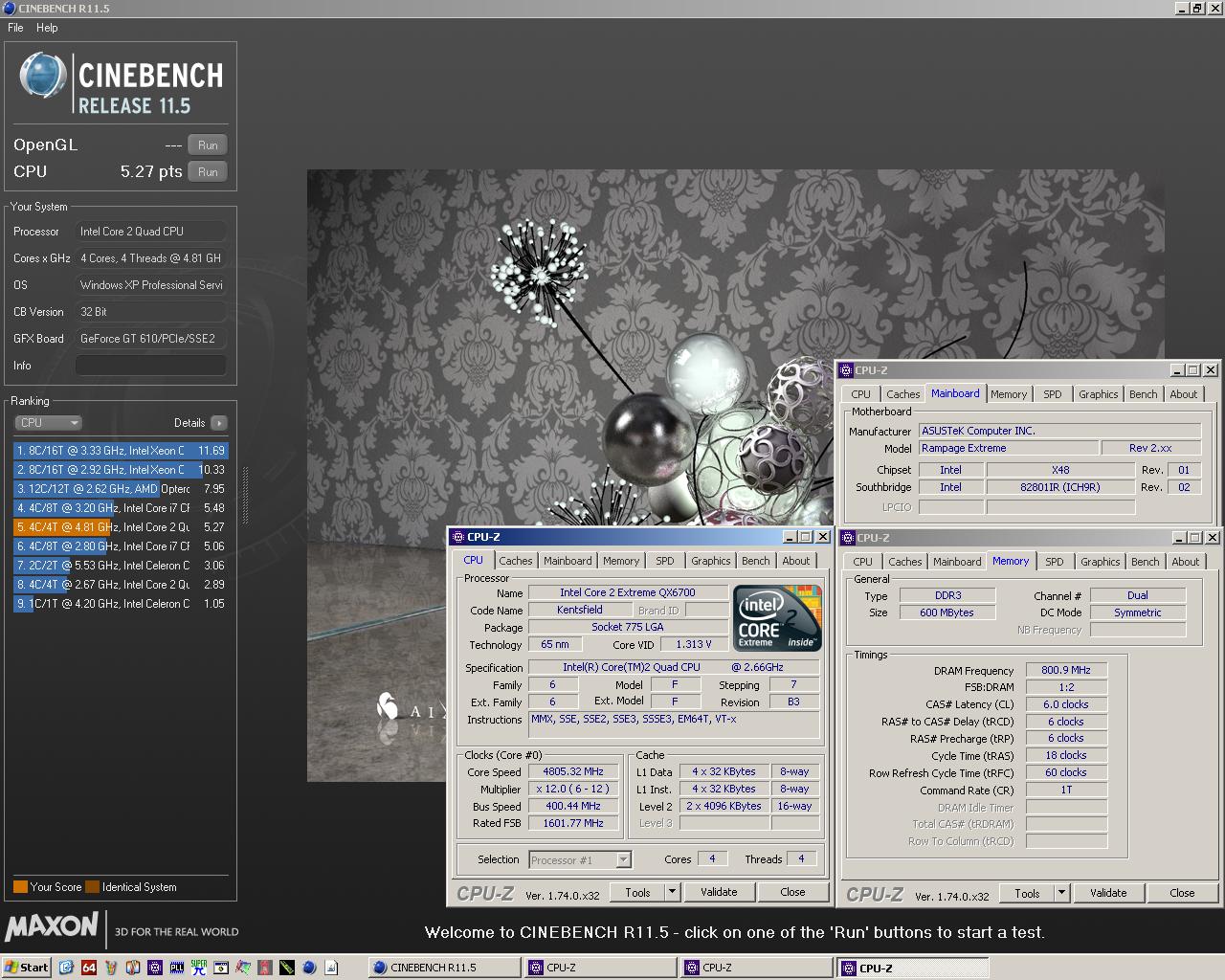Switch to About tab in Memory CPU-Z window
This screenshot has width=1225, height=980.
coord(1186,563)
